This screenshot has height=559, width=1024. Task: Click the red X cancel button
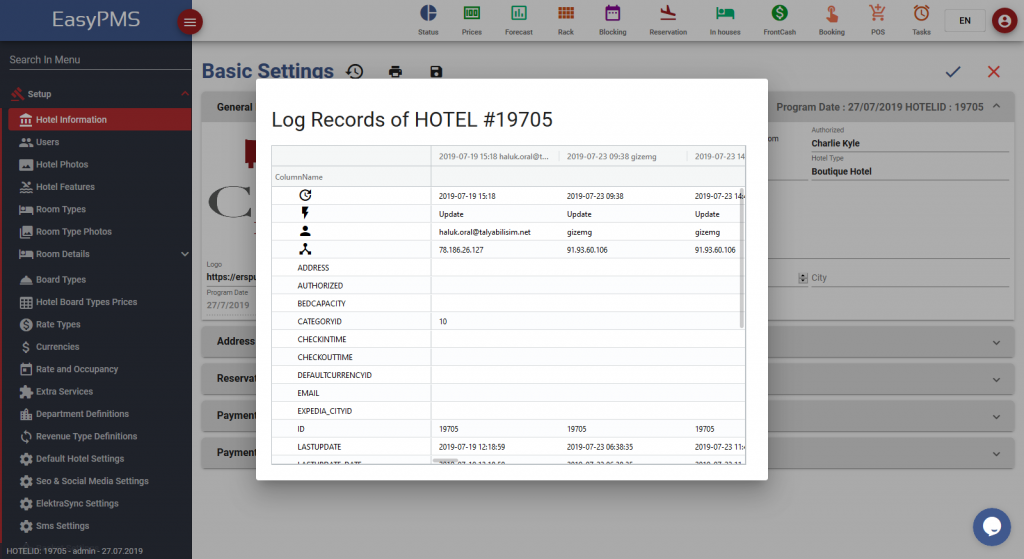click(x=993, y=71)
